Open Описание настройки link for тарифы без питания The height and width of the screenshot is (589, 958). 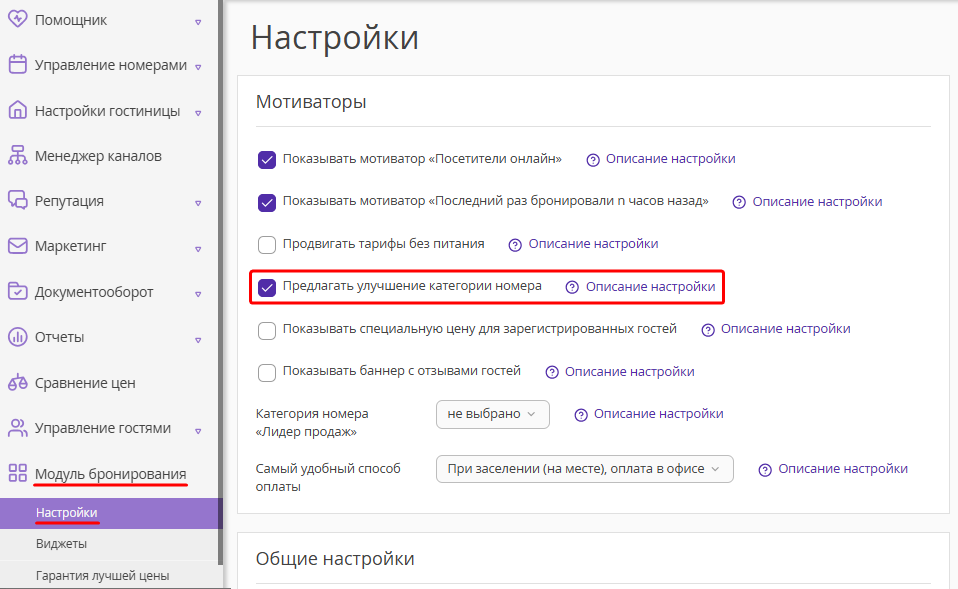point(593,244)
